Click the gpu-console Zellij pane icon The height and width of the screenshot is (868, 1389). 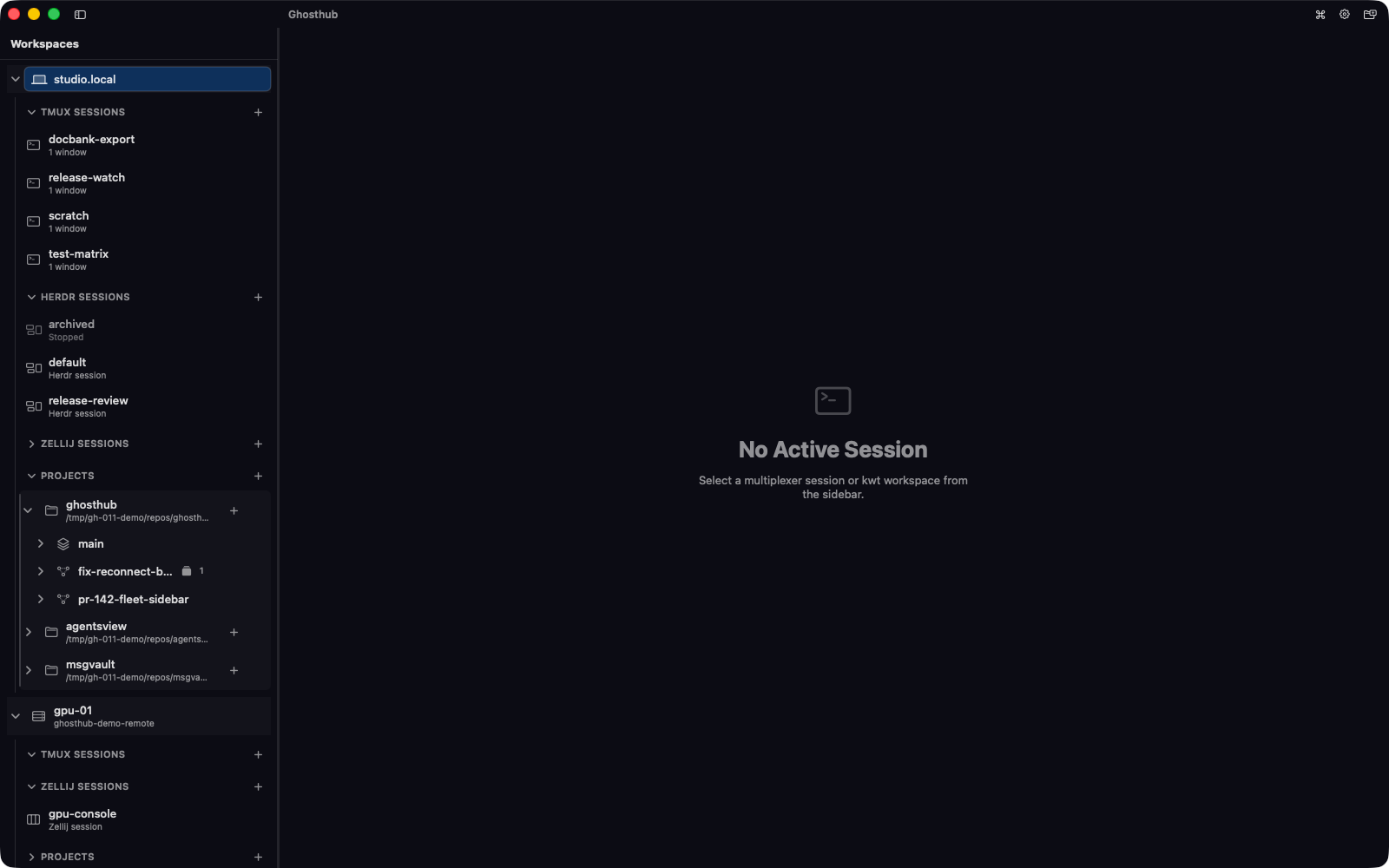(x=34, y=819)
